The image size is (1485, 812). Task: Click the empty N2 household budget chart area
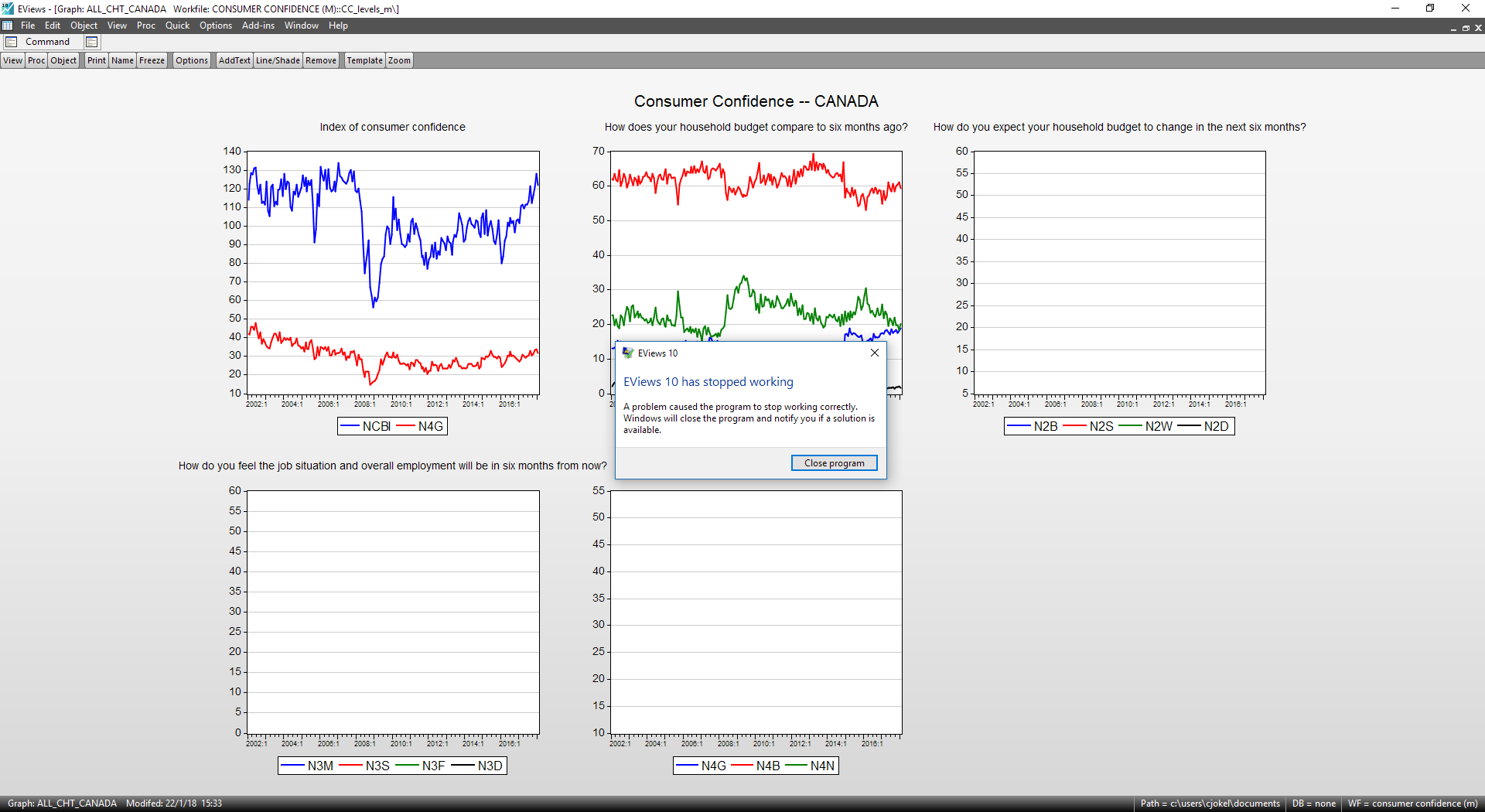tap(1119, 273)
